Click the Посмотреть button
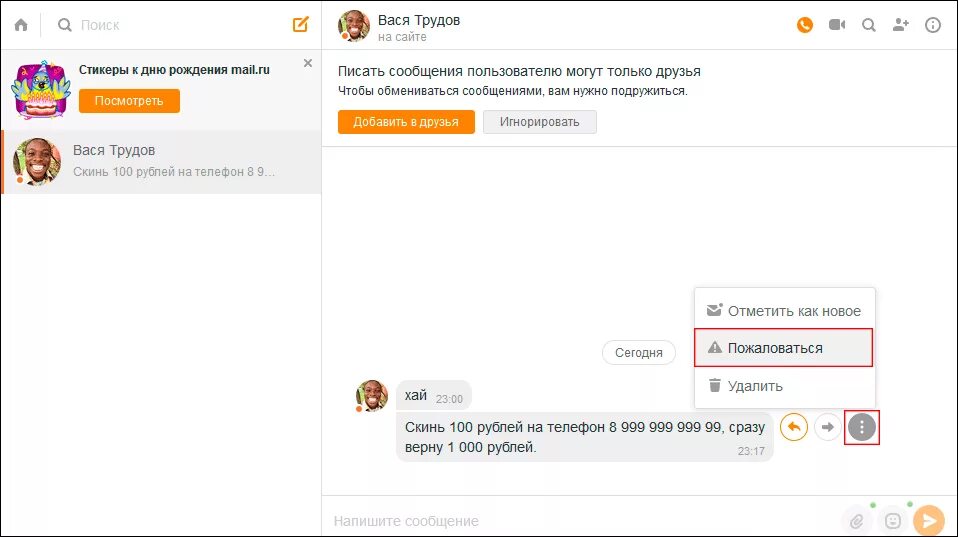 pos(129,101)
